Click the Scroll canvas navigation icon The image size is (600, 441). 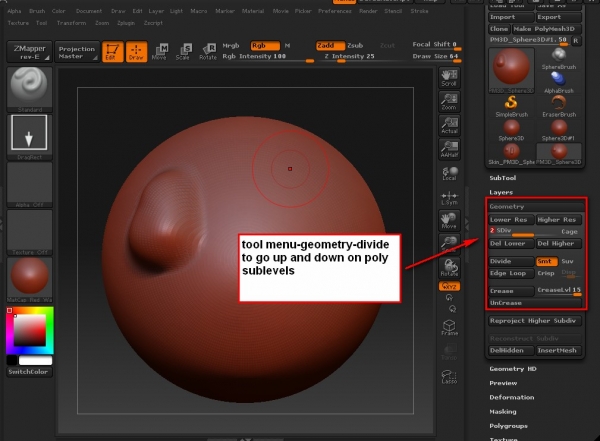(449, 78)
